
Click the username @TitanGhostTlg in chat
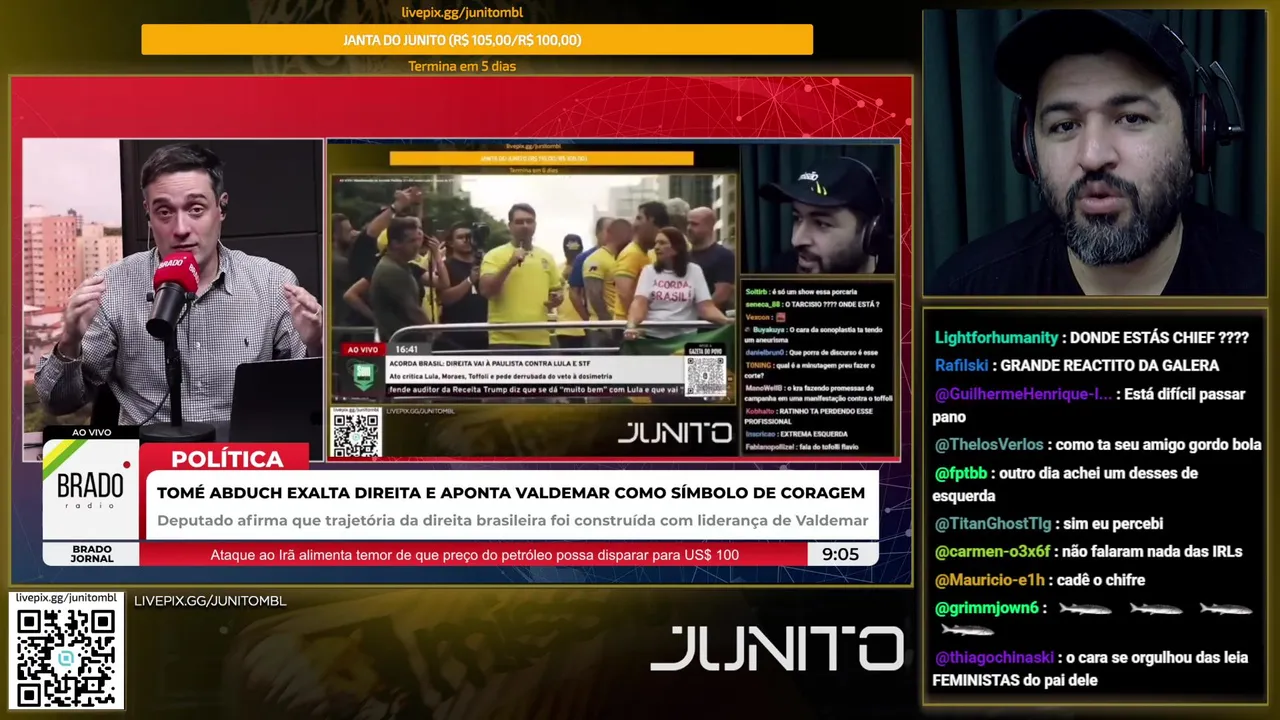point(993,524)
